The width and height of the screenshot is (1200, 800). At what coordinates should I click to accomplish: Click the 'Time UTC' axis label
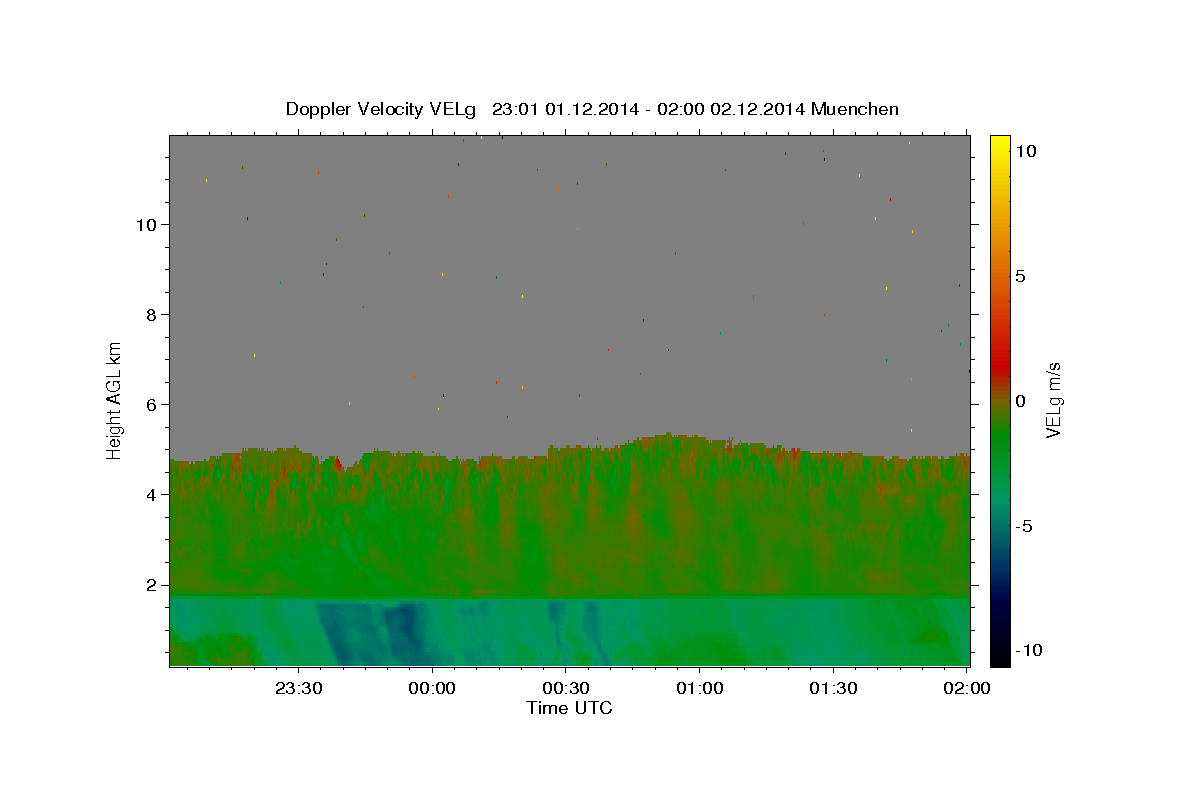[x=569, y=708]
